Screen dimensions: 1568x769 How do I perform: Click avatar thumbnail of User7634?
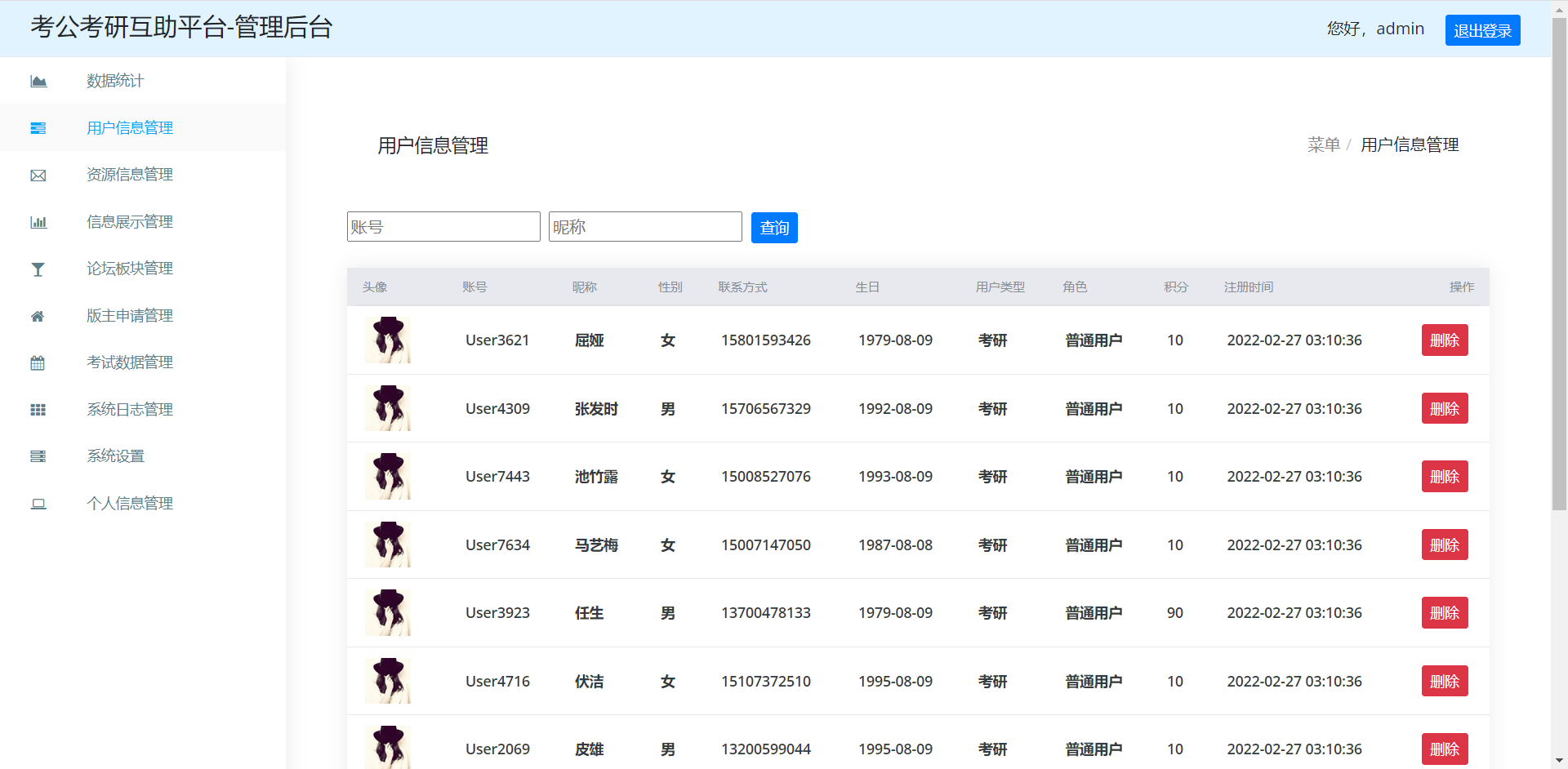388,545
